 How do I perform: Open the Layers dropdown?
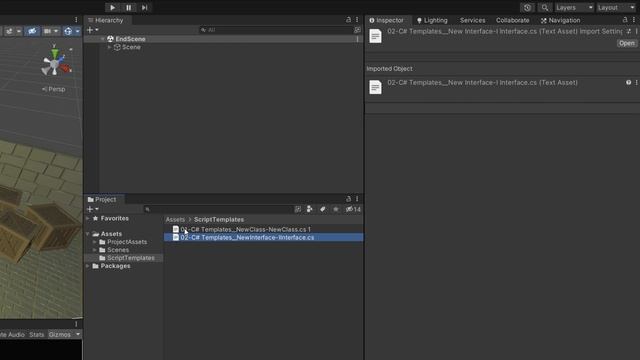click(x=574, y=8)
